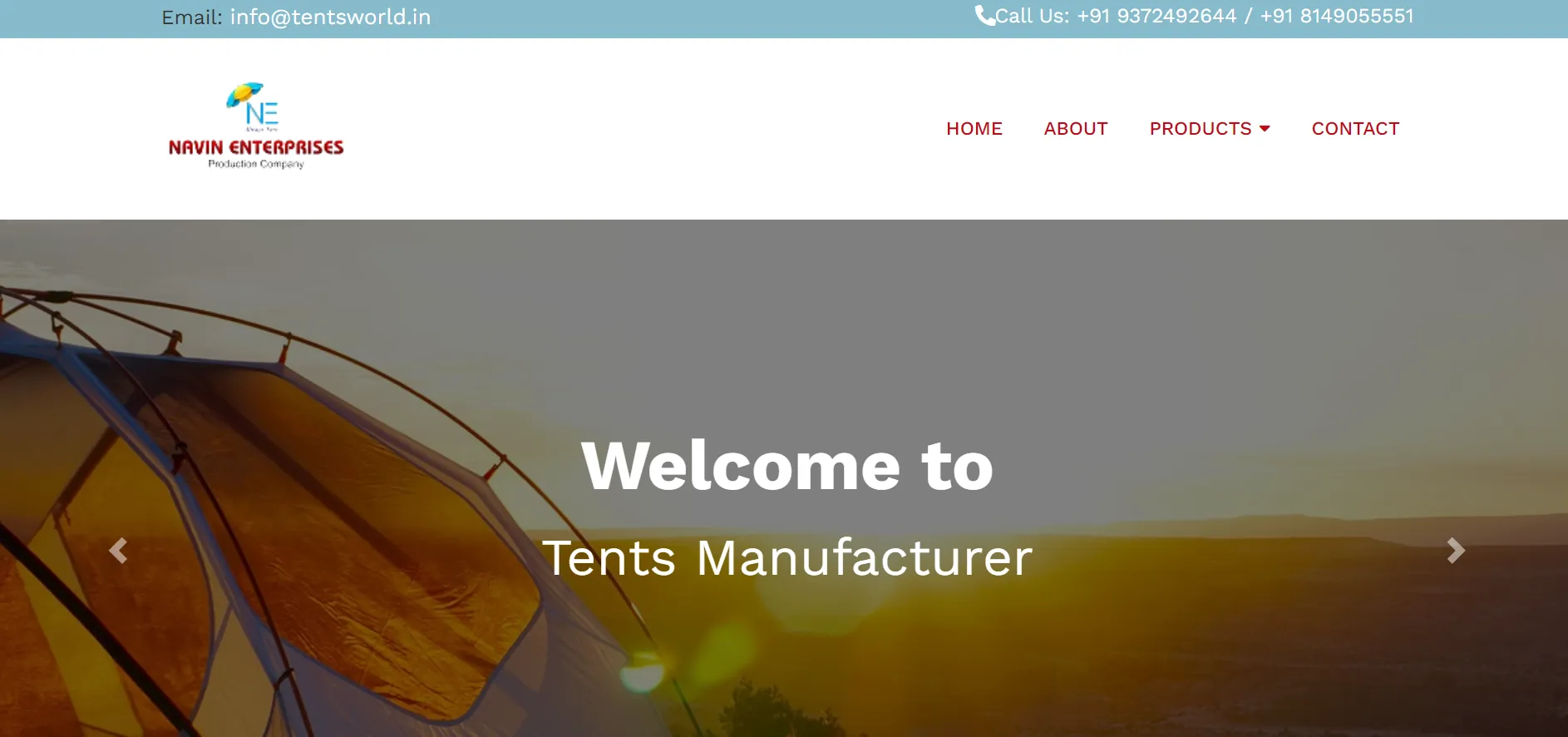
Task: Call the number +91 8149055551
Action: 1336,16
